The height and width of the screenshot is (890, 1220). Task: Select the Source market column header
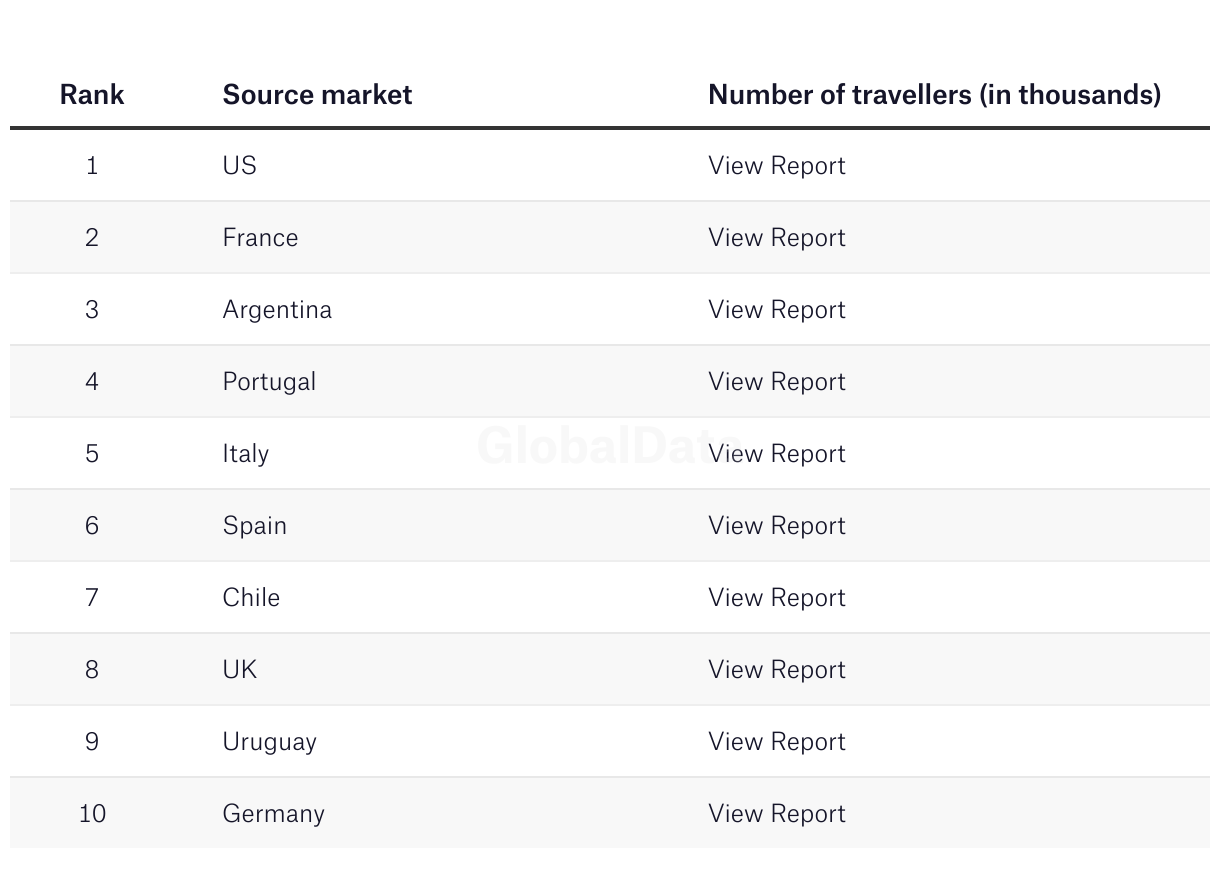coord(317,94)
